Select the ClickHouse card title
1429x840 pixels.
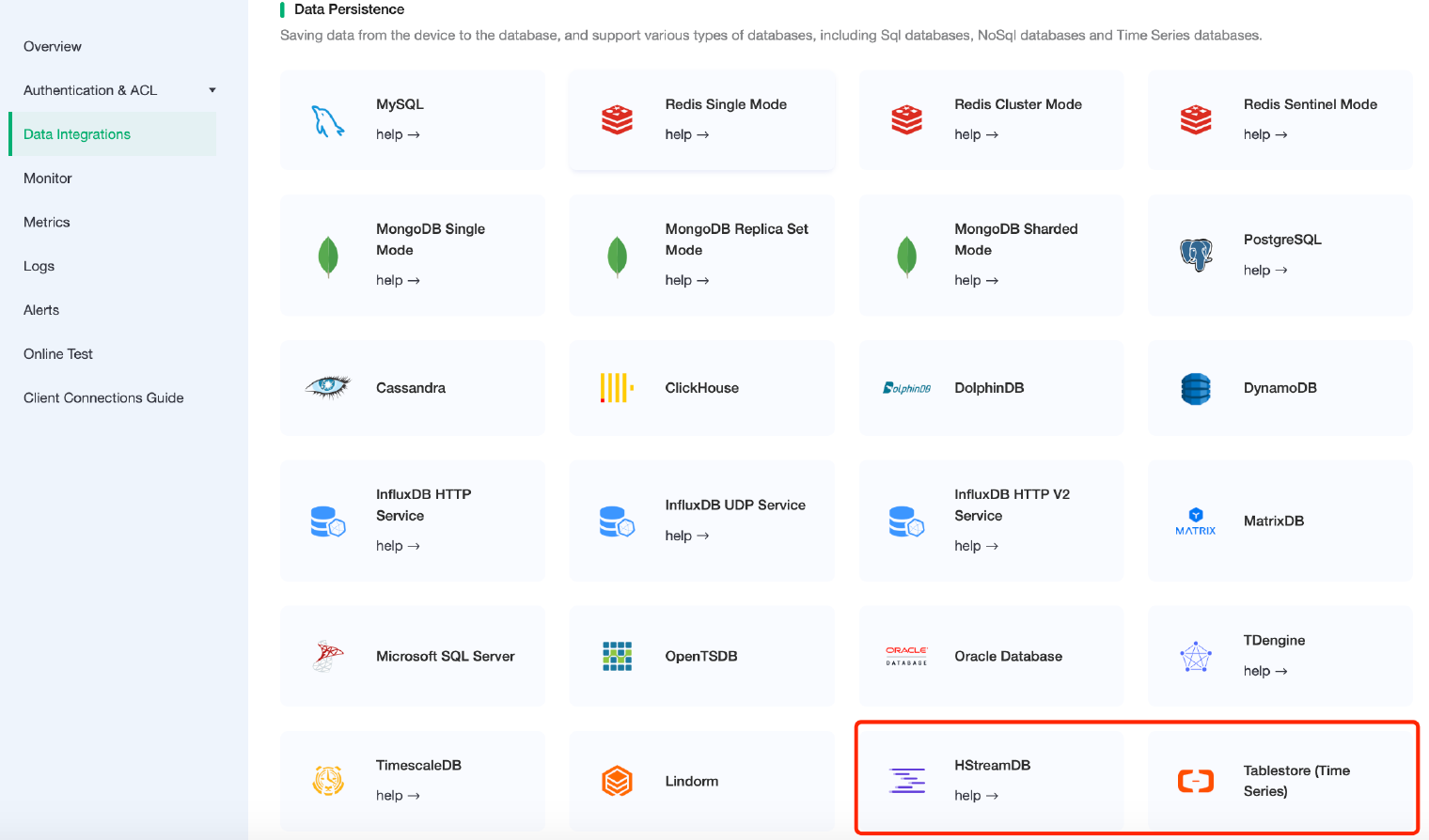(701, 388)
